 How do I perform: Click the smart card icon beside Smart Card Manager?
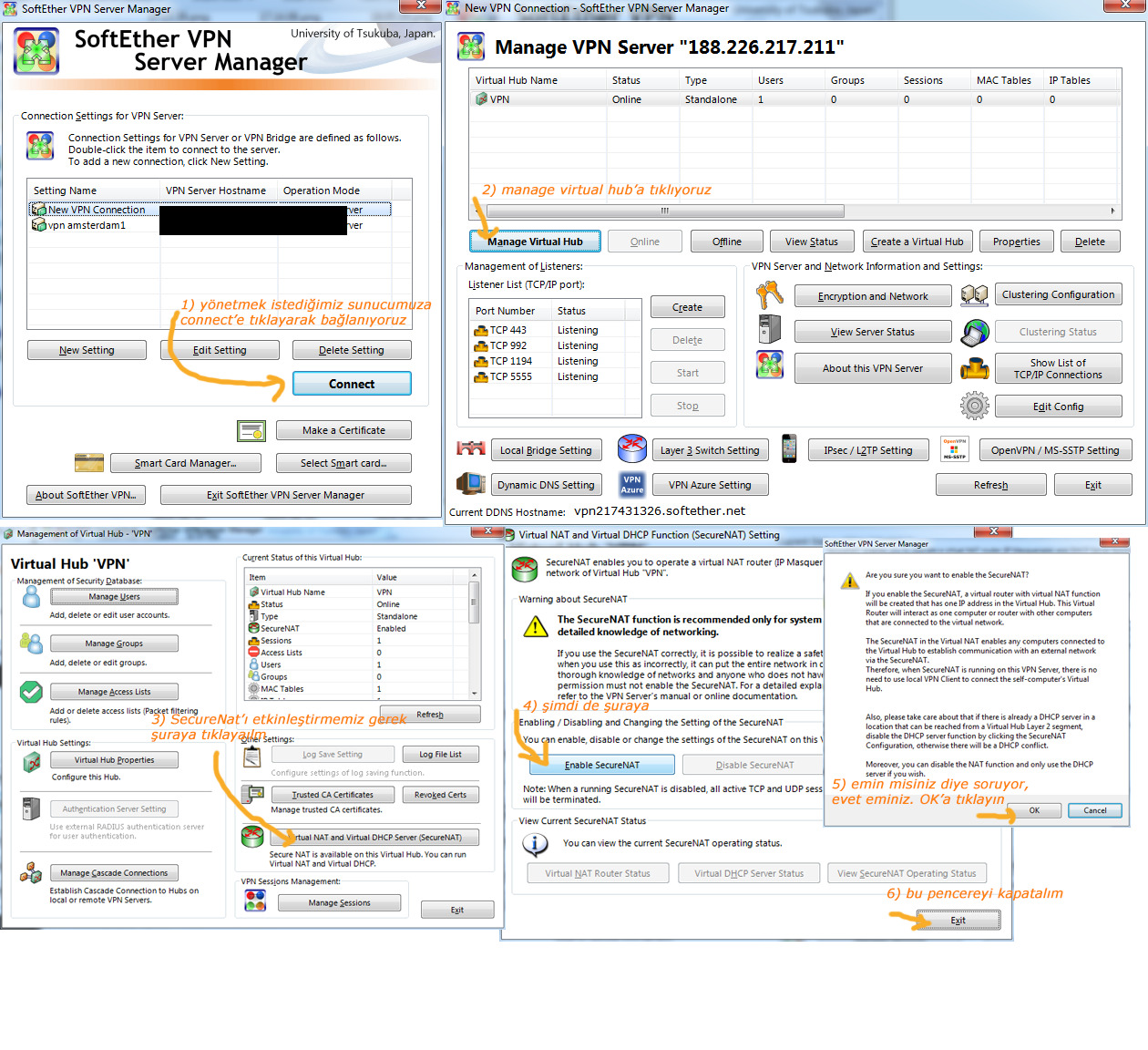pyautogui.click(x=88, y=462)
